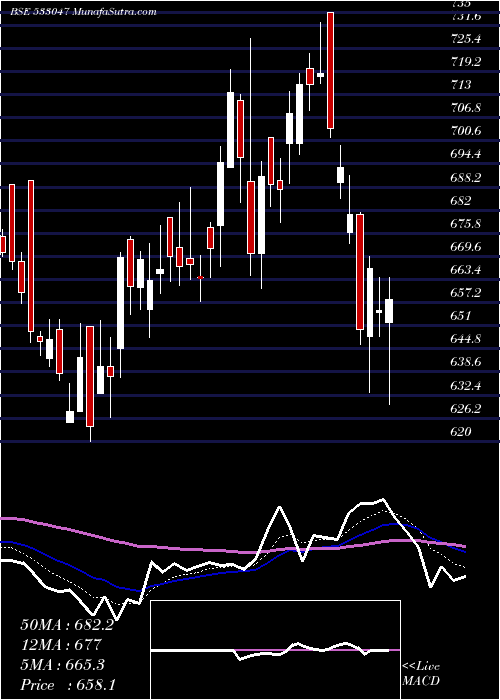Image resolution: width=500 pixels, height=700 pixels.
Task: Select the 632.4 price axis label
Action: 466,386
